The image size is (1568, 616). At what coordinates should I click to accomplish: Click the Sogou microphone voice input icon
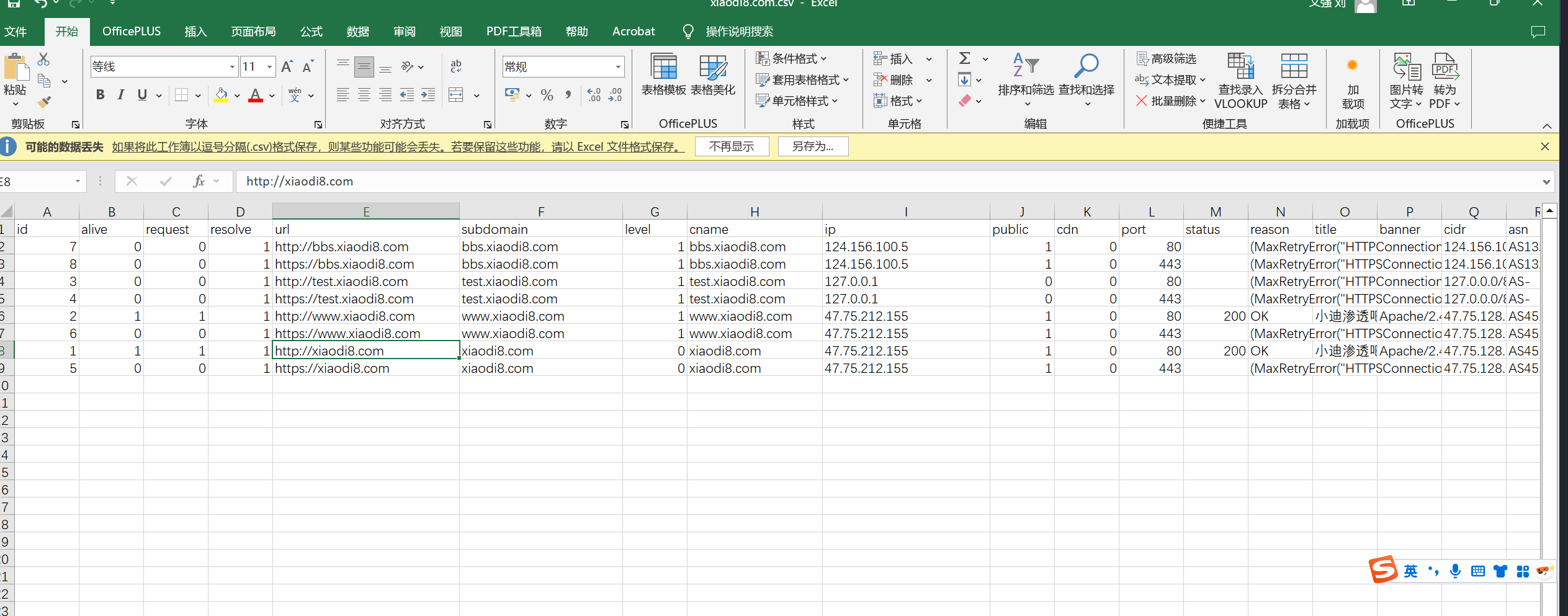click(x=1455, y=571)
